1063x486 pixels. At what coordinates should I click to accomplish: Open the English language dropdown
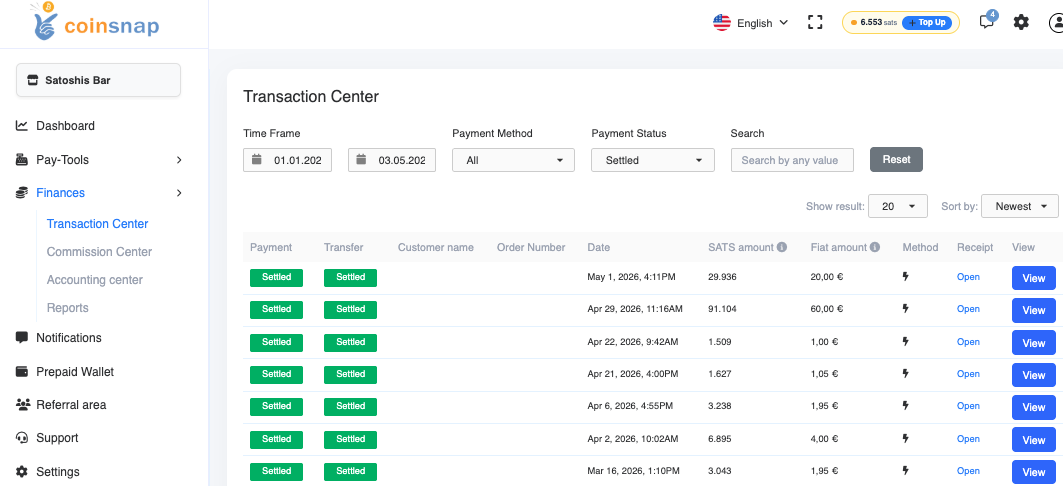point(750,22)
